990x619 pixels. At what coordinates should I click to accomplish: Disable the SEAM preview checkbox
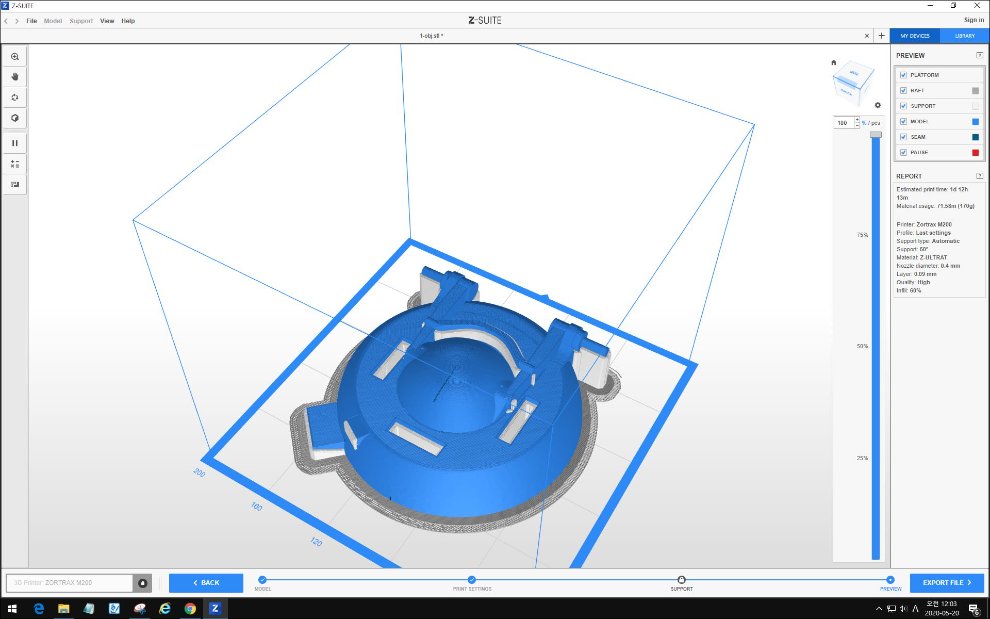(x=904, y=136)
